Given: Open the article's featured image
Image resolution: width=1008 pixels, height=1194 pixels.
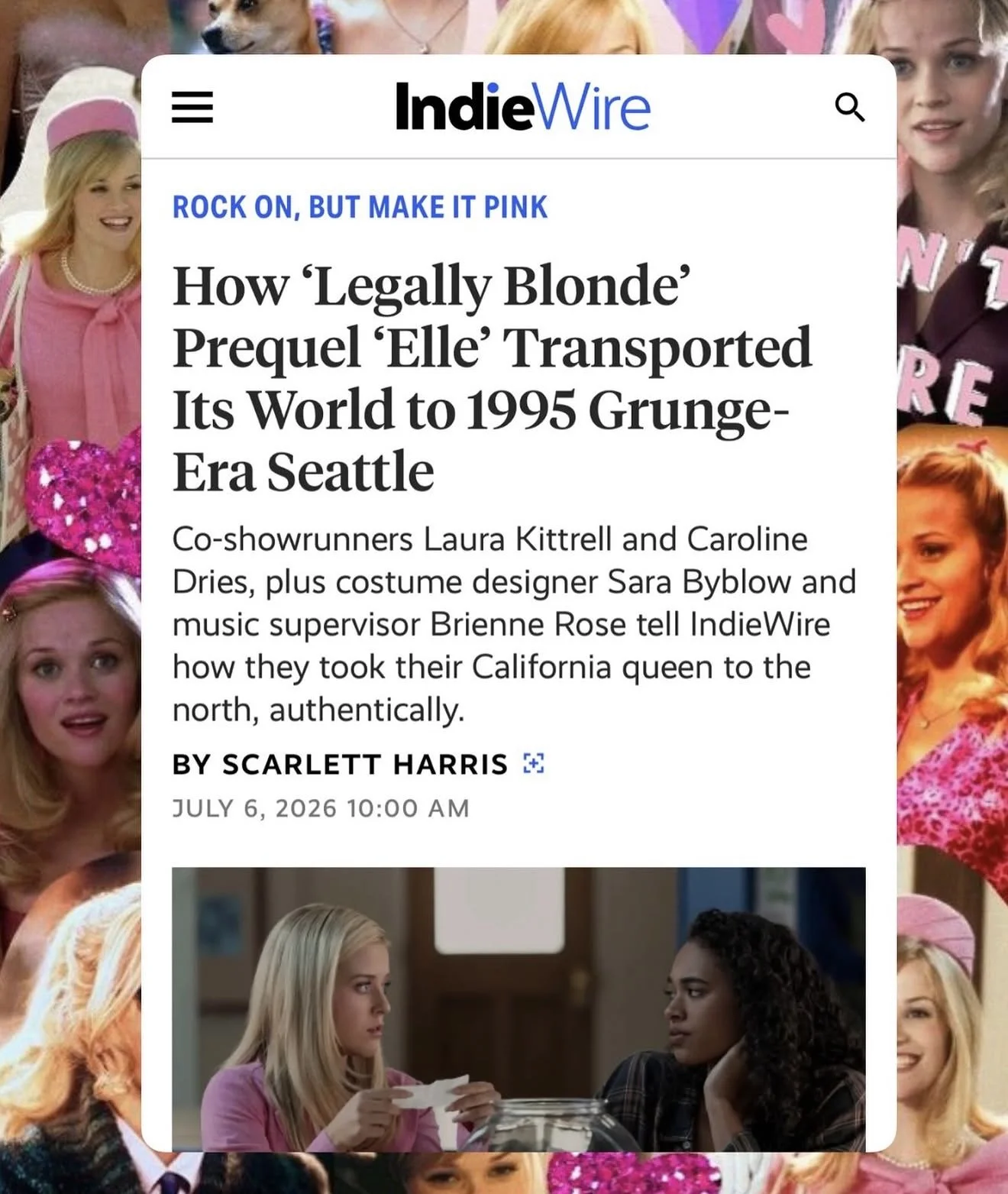Looking at the screenshot, I should pyautogui.click(x=519, y=1008).
